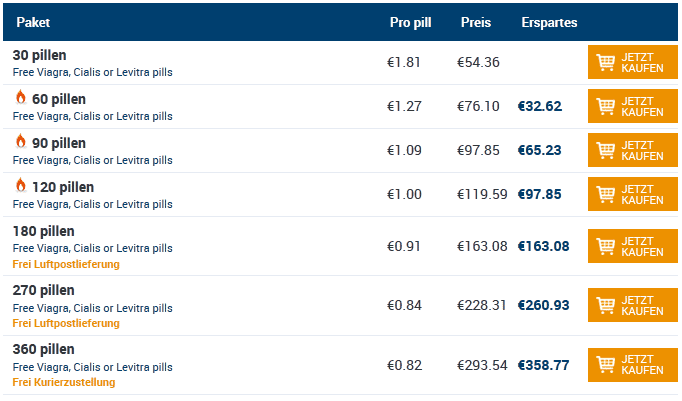Image resolution: width=682 pixels, height=401 pixels.
Task: Click Frei Luftpostlieferung text under 180 pillen
Action: [x=66, y=264]
